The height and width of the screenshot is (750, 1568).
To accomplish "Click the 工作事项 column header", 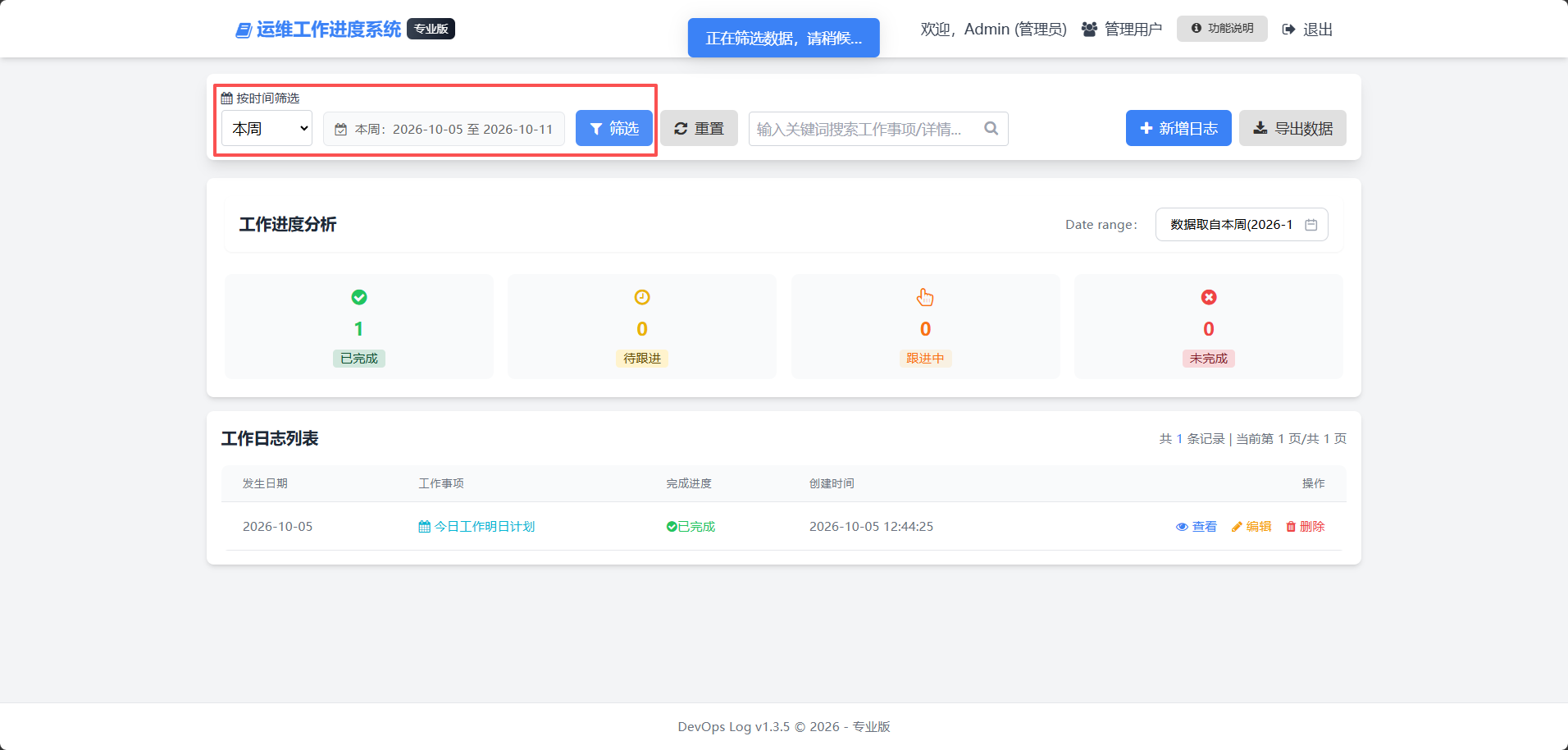I will coord(441,484).
